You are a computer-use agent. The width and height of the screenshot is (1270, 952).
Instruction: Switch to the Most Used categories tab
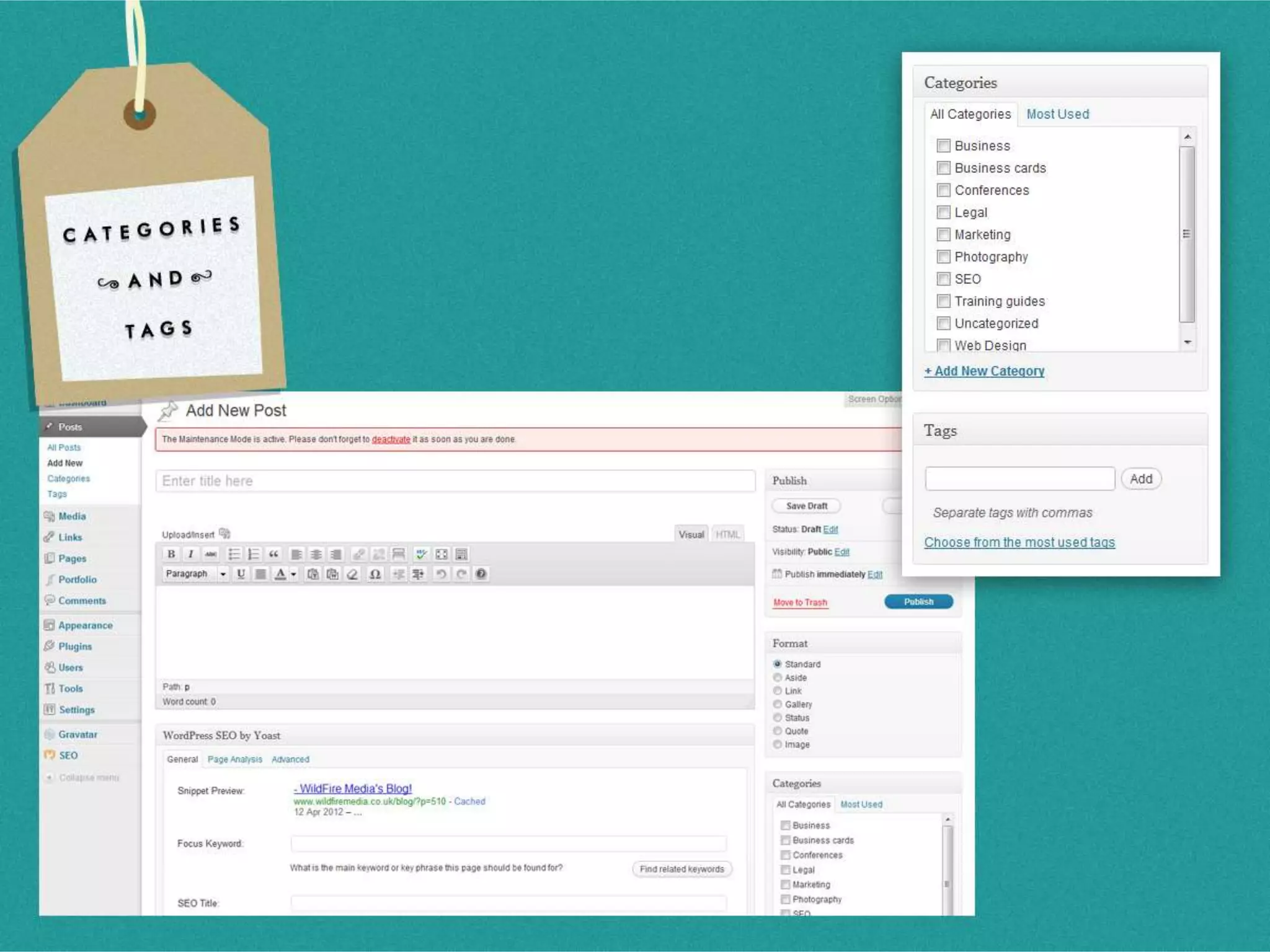pos(1057,114)
